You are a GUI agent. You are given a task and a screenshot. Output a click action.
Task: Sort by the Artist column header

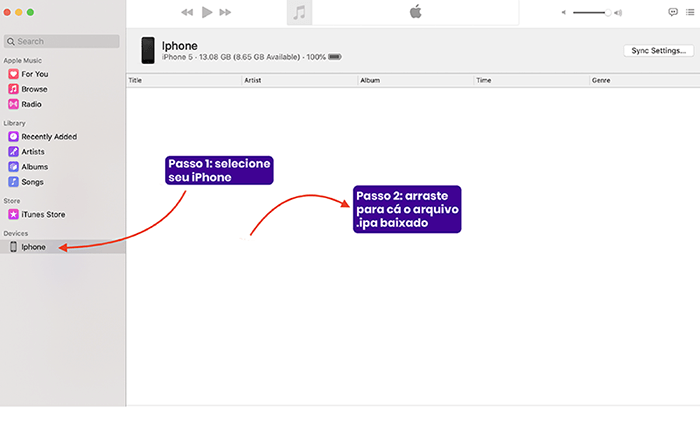coord(300,80)
